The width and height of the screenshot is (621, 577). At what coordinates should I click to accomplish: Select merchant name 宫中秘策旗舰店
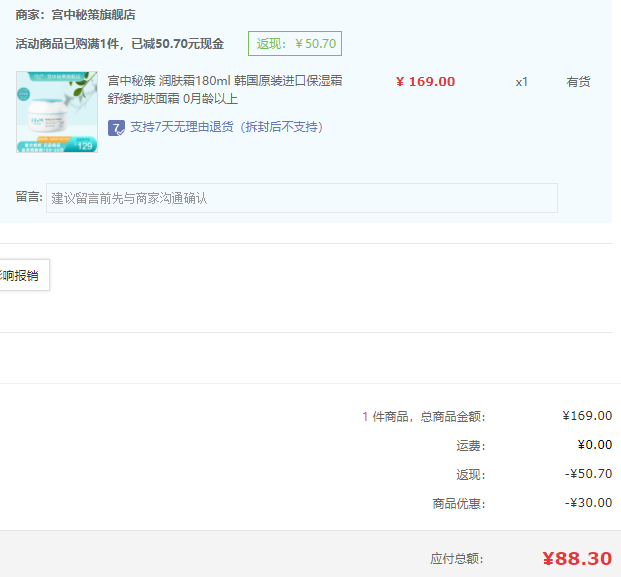(93, 15)
